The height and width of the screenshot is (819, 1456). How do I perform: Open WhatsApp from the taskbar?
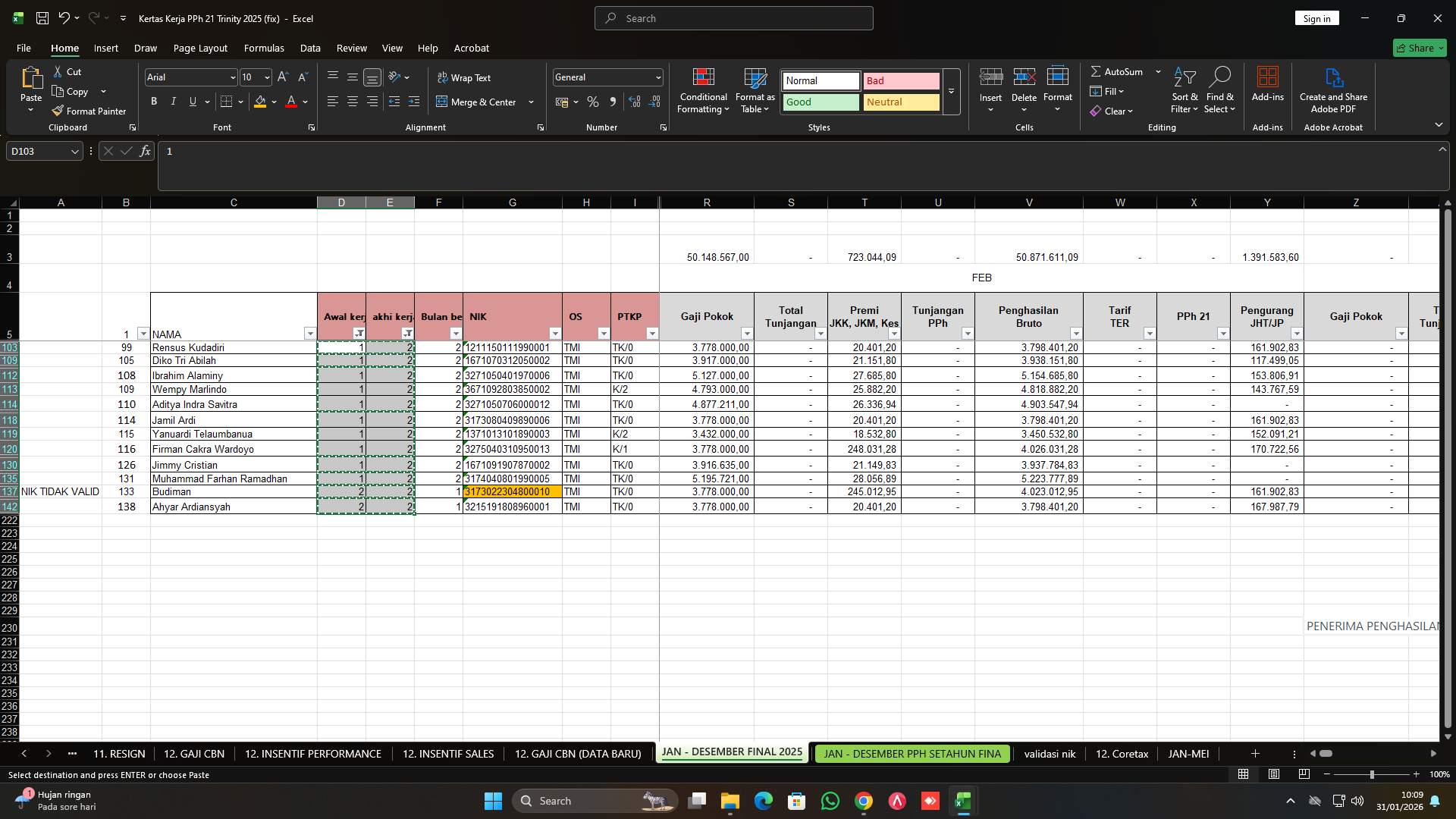pos(830,801)
